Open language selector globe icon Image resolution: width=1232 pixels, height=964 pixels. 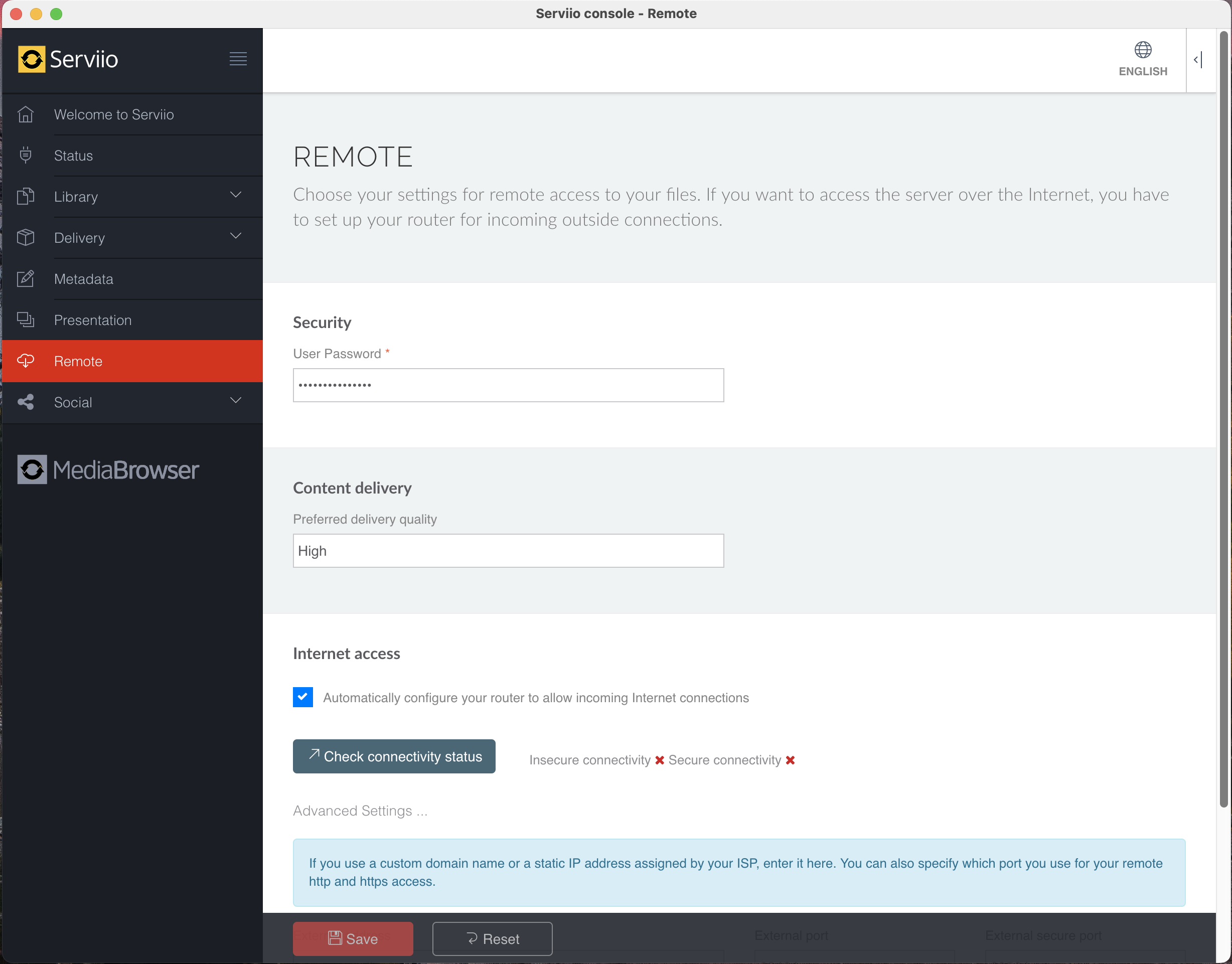click(1142, 50)
